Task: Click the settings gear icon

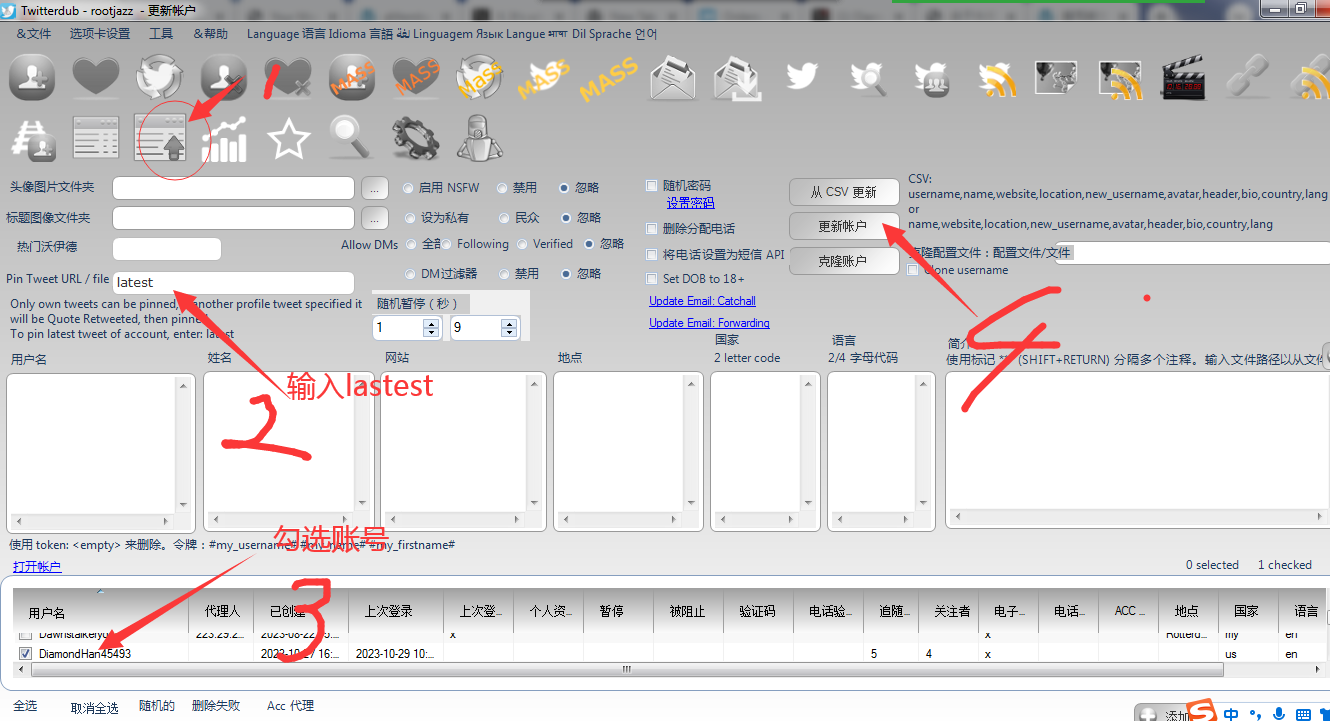Action: coord(415,138)
